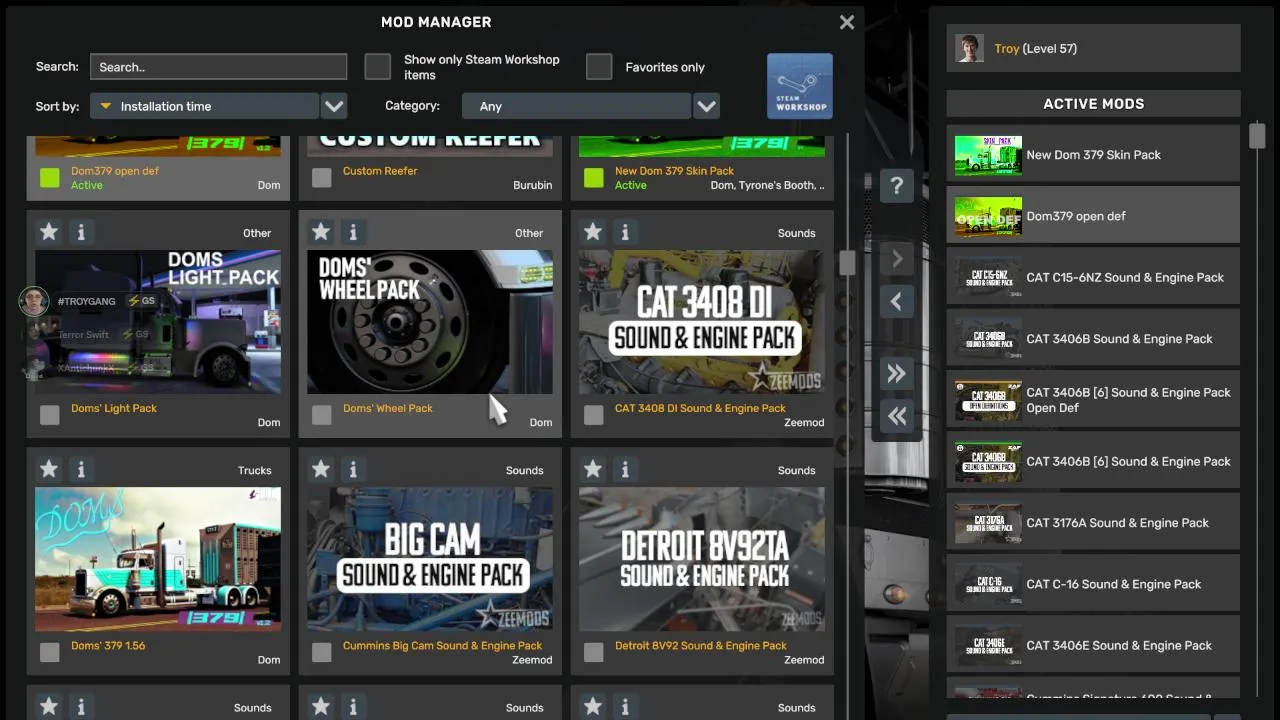Viewport: 1280px width, 720px height.
Task: Show info for Doms' Light Pack
Action: (81, 232)
